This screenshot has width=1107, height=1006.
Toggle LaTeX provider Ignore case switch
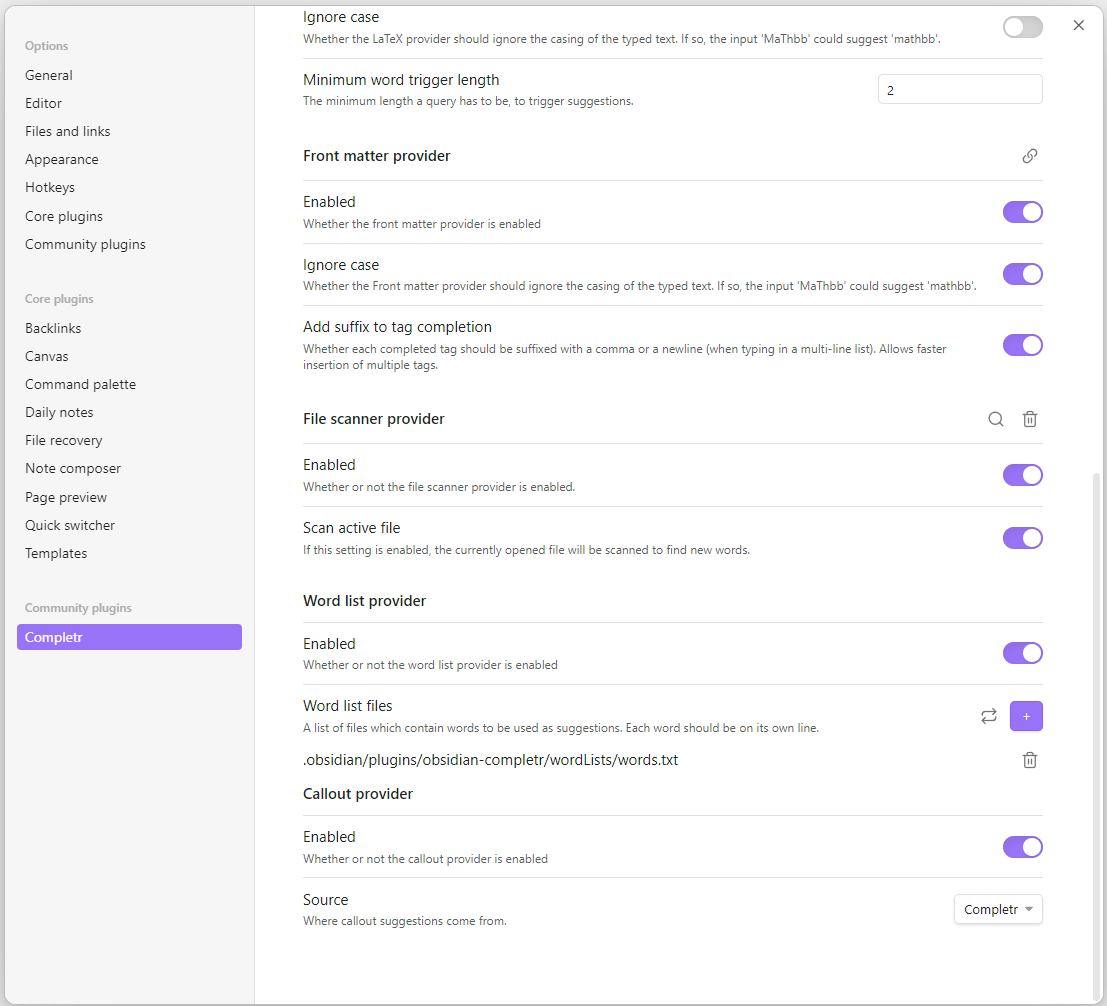point(1022,28)
